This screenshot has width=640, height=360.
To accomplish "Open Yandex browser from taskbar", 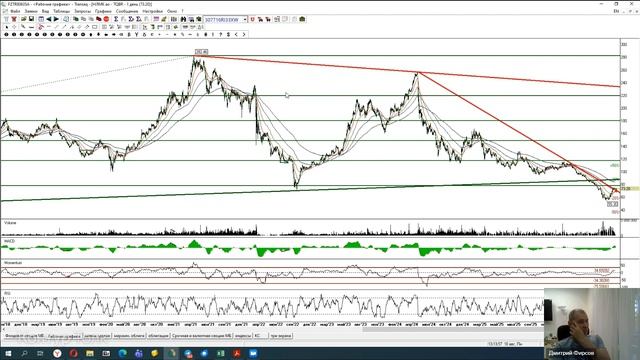I will pos(57,353).
